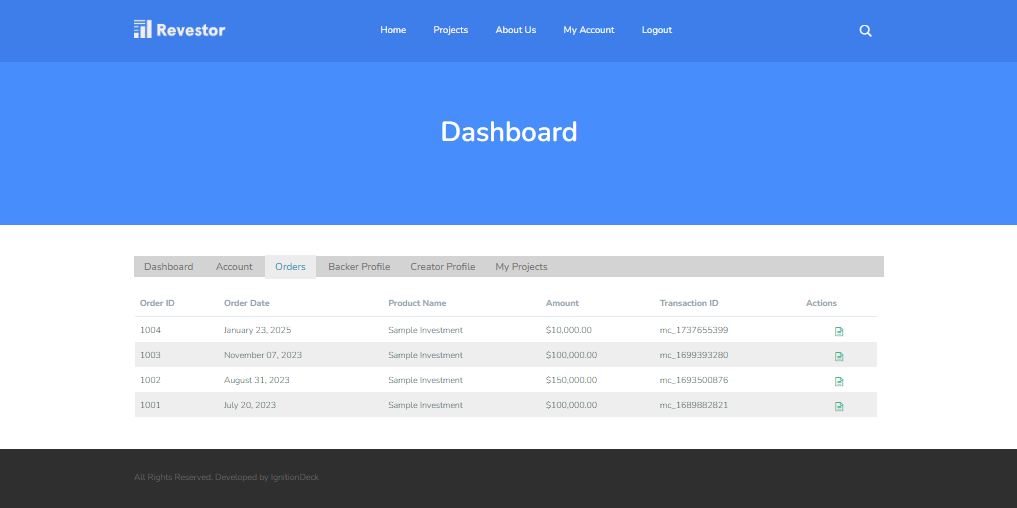Select order ID 1002 cell
The height and width of the screenshot is (508, 1017).
tap(150, 380)
